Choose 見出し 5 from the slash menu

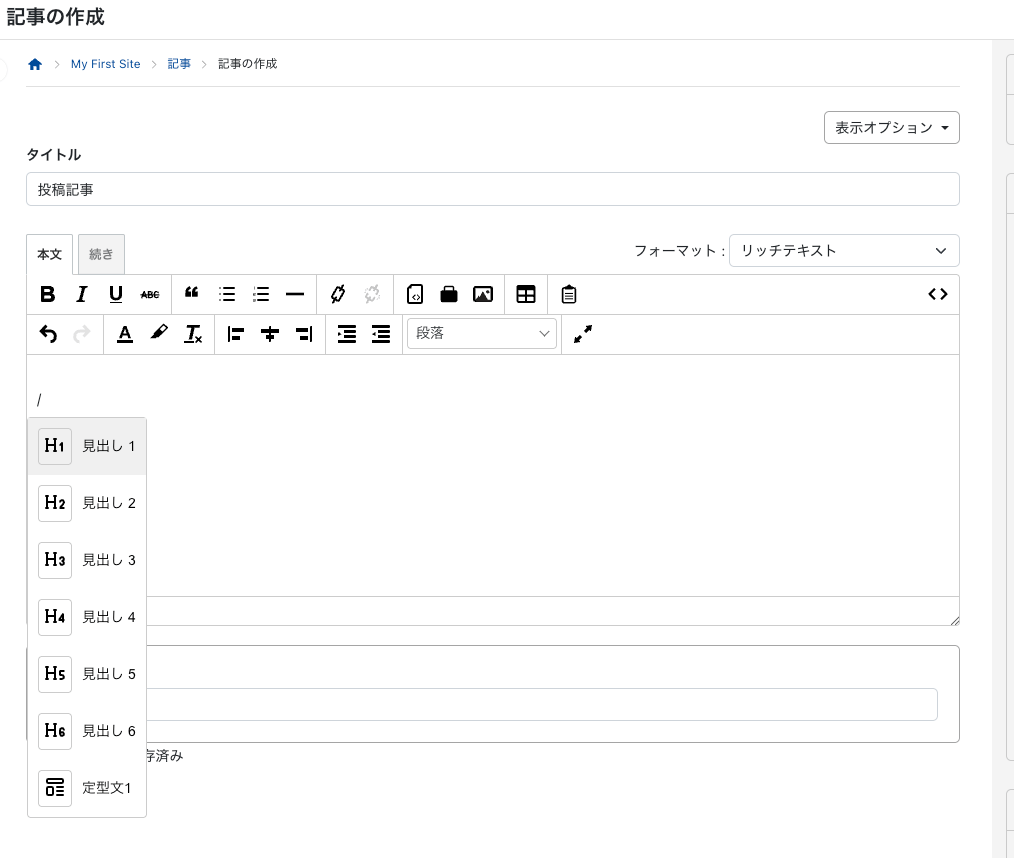point(87,674)
